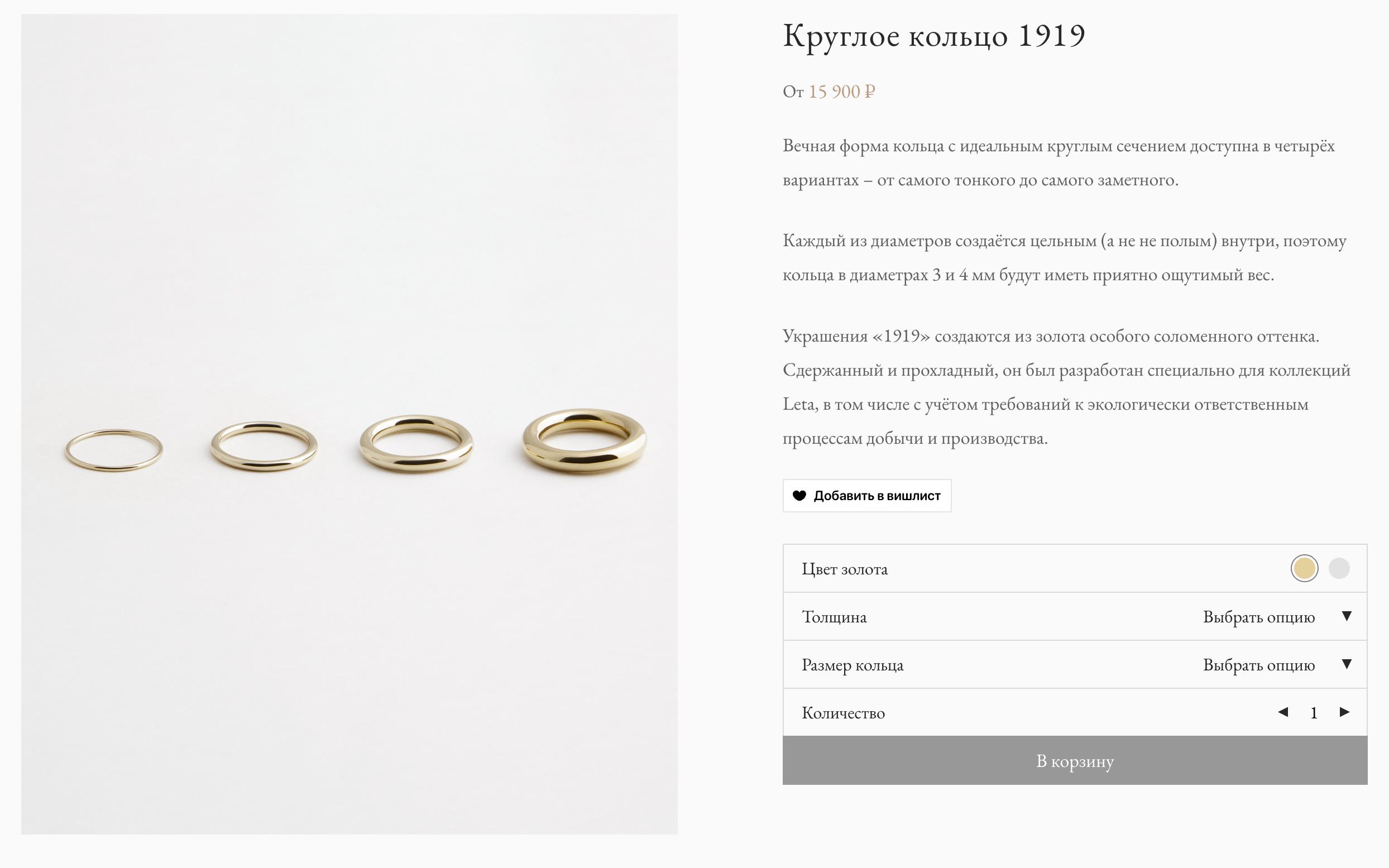
Task: Click the quantity value showing '1'
Action: pos(1314,712)
